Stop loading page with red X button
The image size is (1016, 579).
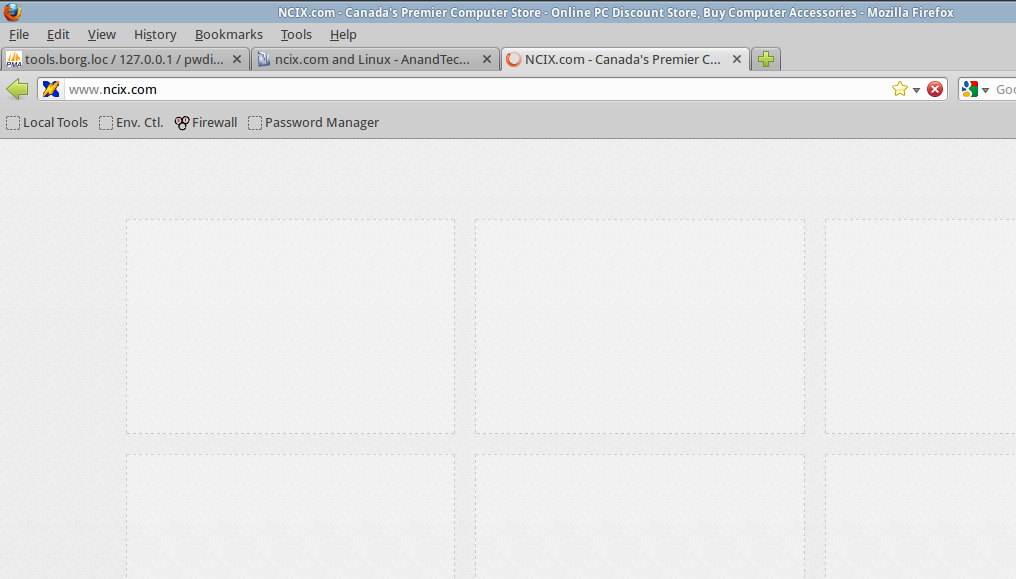point(935,90)
